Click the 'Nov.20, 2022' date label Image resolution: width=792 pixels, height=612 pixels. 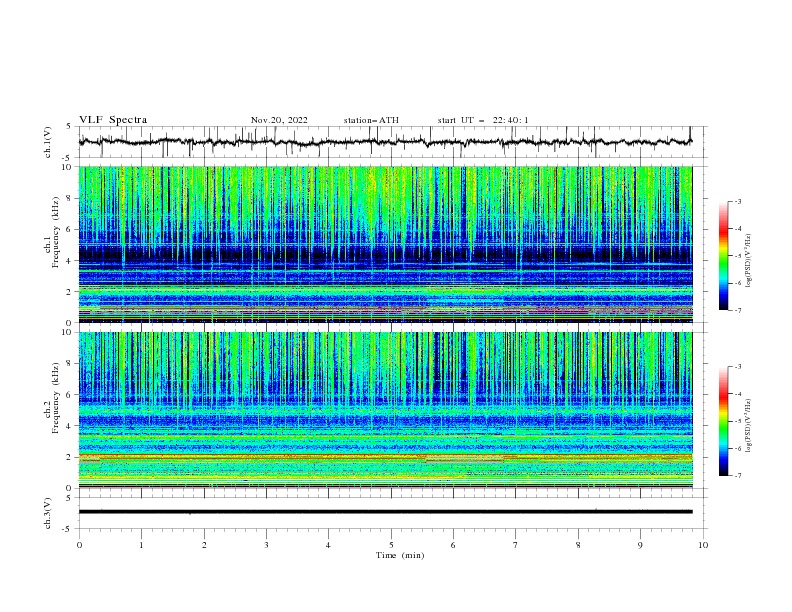(279, 120)
